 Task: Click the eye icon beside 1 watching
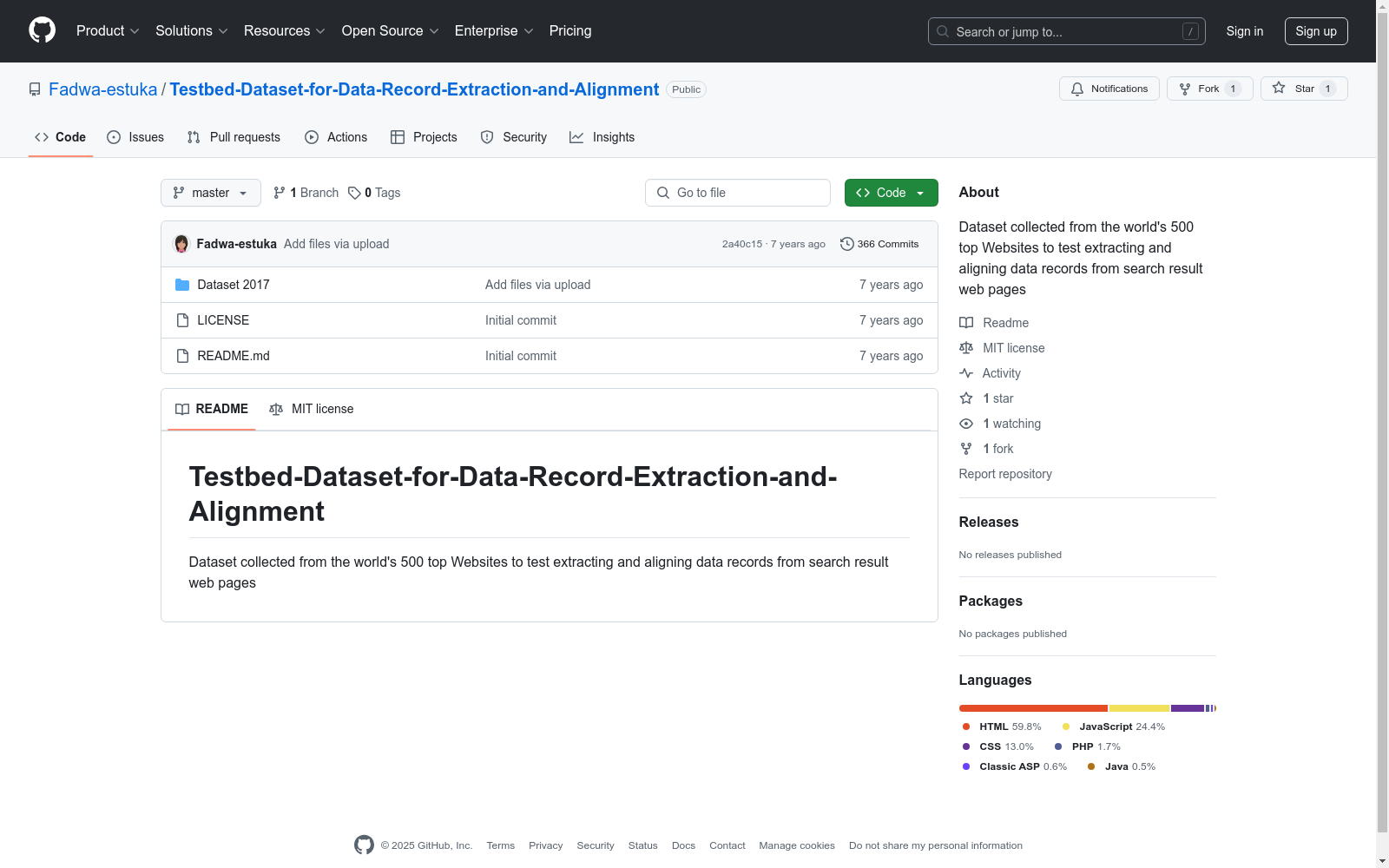tap(966, 424)
